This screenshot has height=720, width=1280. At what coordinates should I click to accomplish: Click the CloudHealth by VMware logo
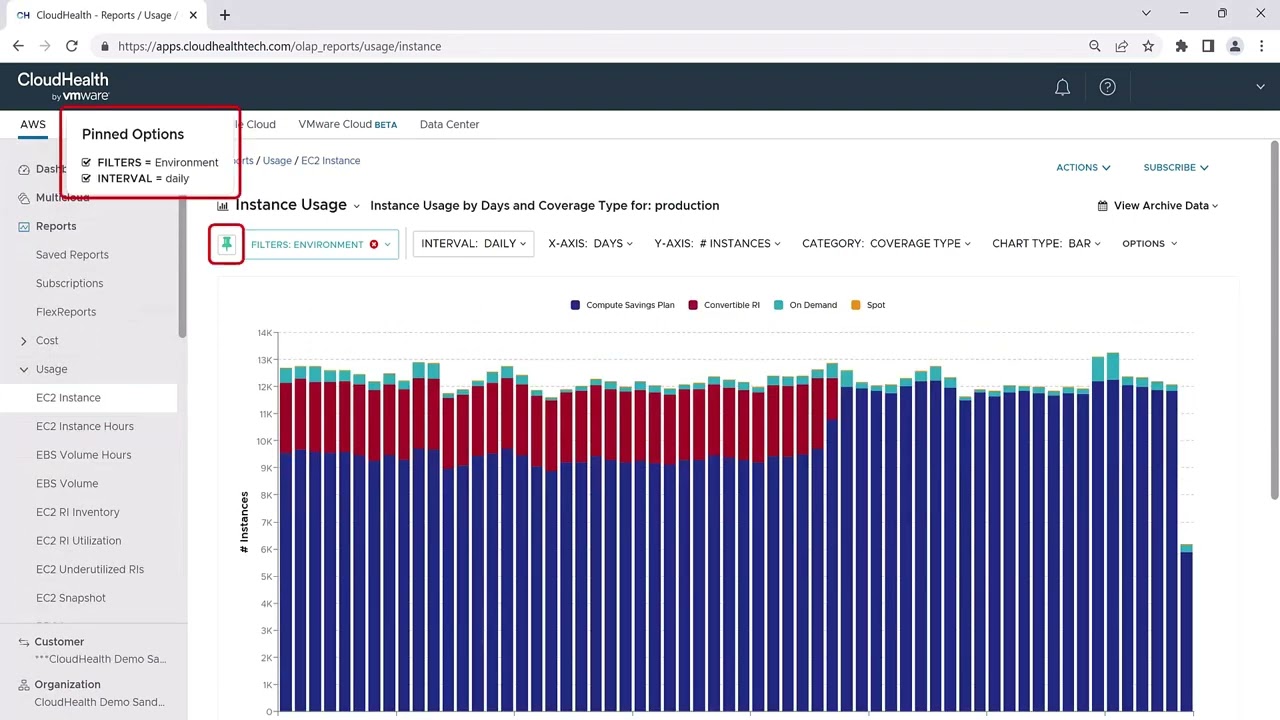63,86
